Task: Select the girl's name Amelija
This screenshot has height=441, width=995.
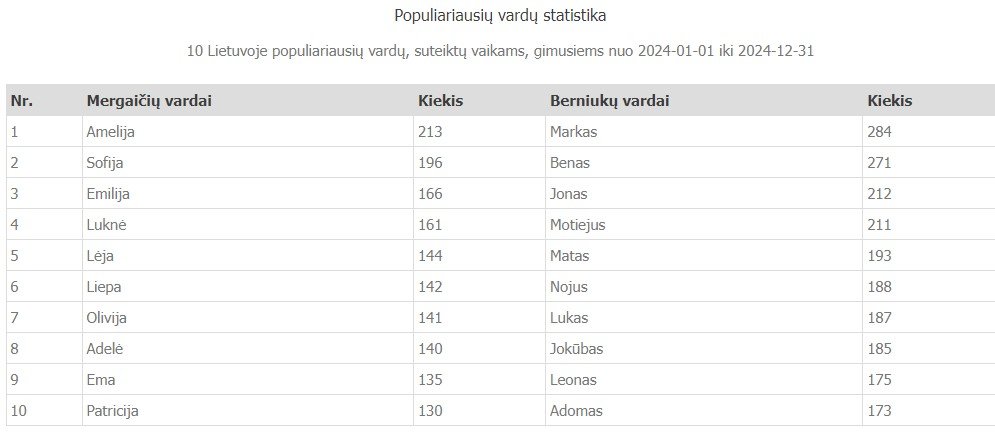Action: coord(110,132)
